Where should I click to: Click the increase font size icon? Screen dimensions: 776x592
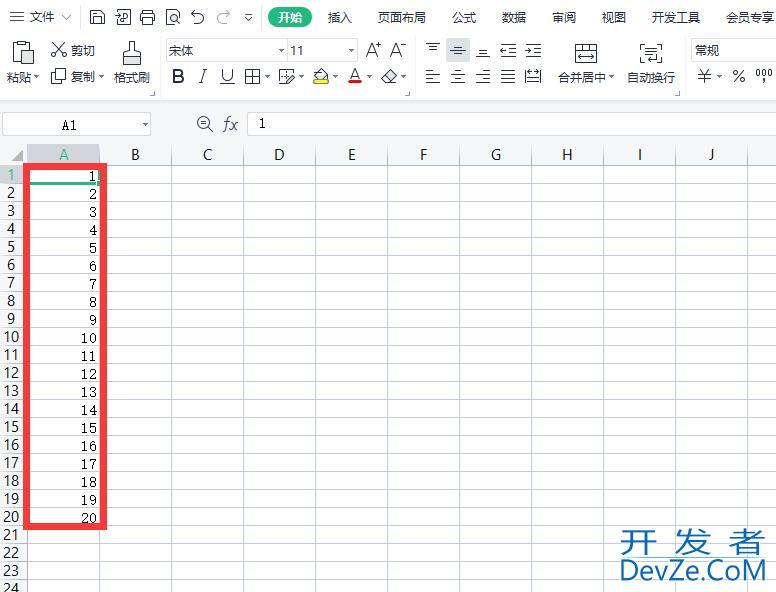click(373, 50)
